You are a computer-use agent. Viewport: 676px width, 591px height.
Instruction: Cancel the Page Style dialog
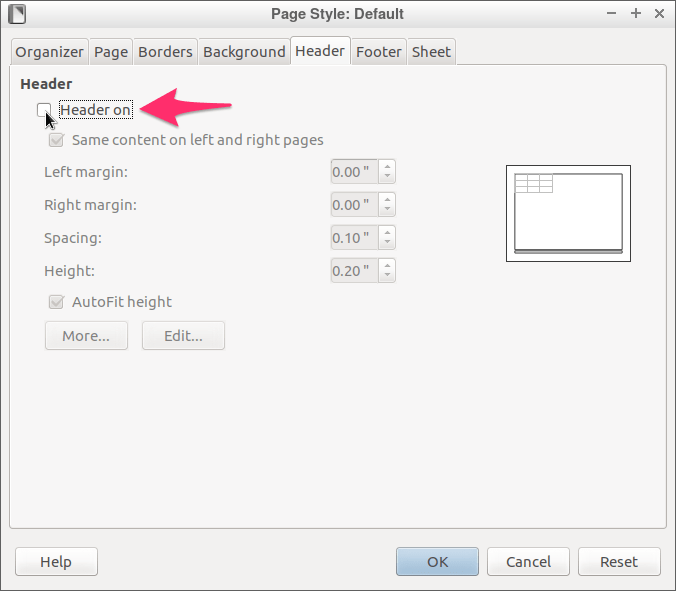528,562
